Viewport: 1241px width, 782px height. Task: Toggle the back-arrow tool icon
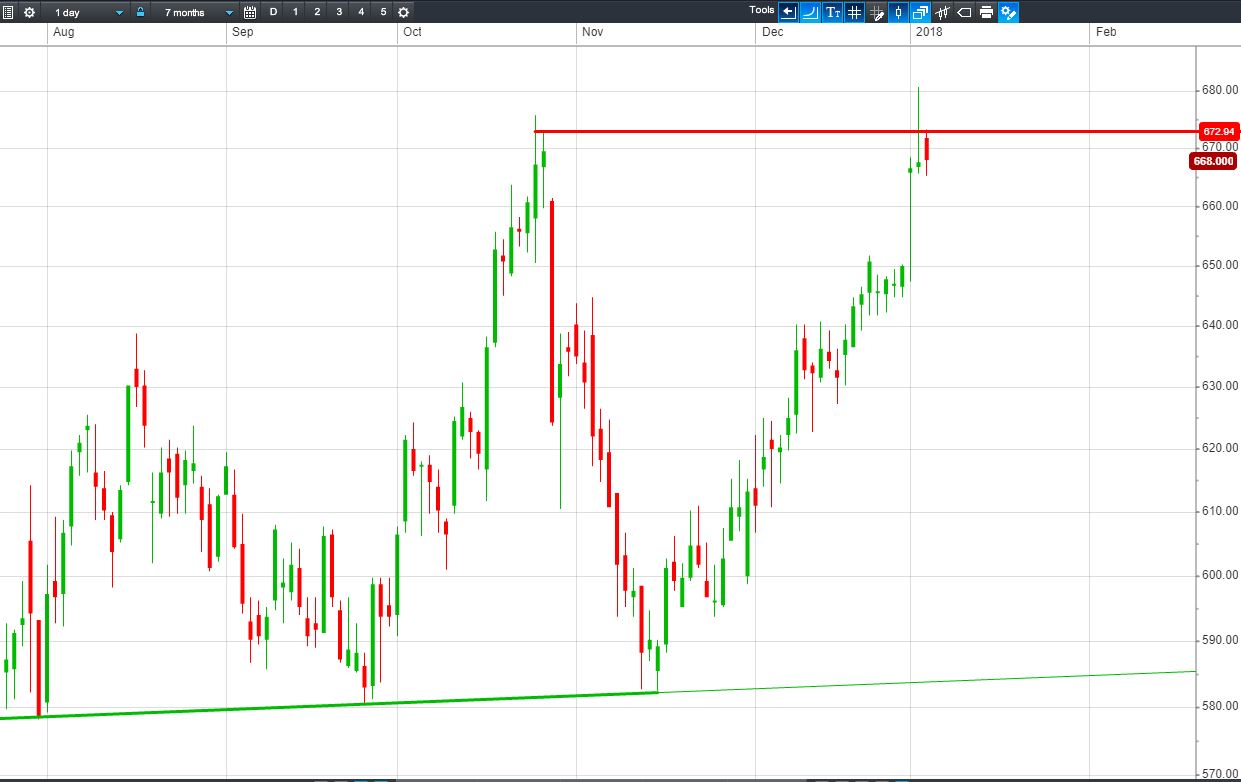(788, 12)
